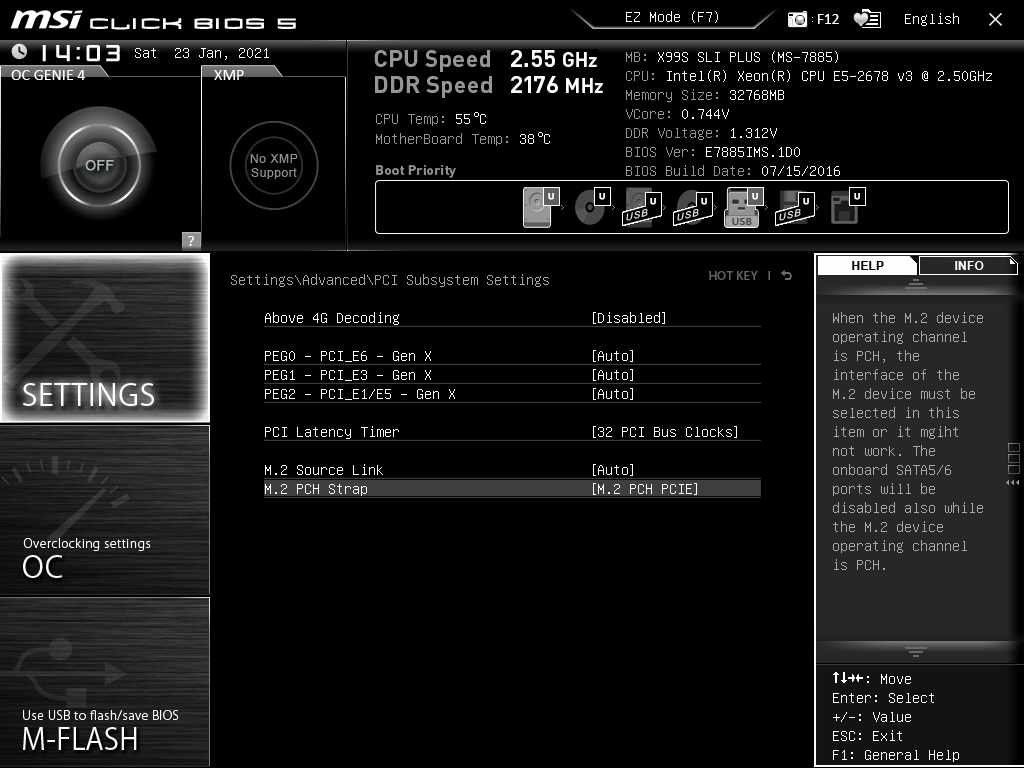Go back using the hotkey return arrow
1024x768 pixels.
pyautogui.click(x=786, y=276)
